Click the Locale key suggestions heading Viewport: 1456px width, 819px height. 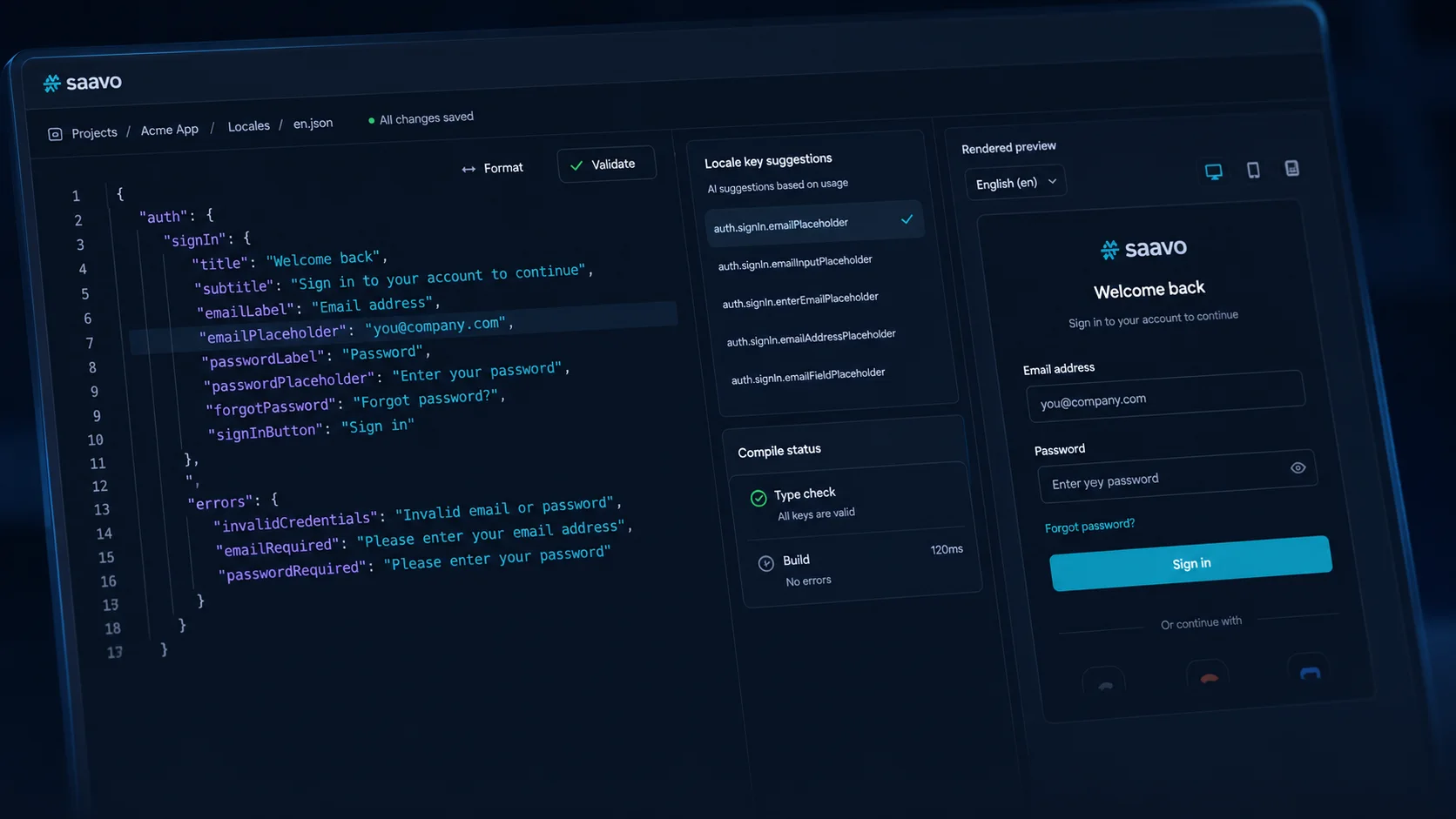click(x=768, y=161)
